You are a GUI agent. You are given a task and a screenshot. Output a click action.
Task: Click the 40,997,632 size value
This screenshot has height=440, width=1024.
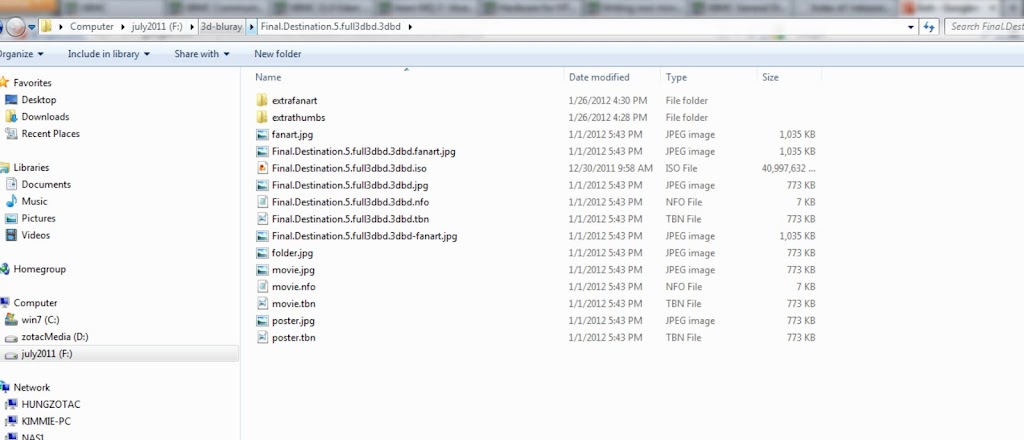point(788,168)
